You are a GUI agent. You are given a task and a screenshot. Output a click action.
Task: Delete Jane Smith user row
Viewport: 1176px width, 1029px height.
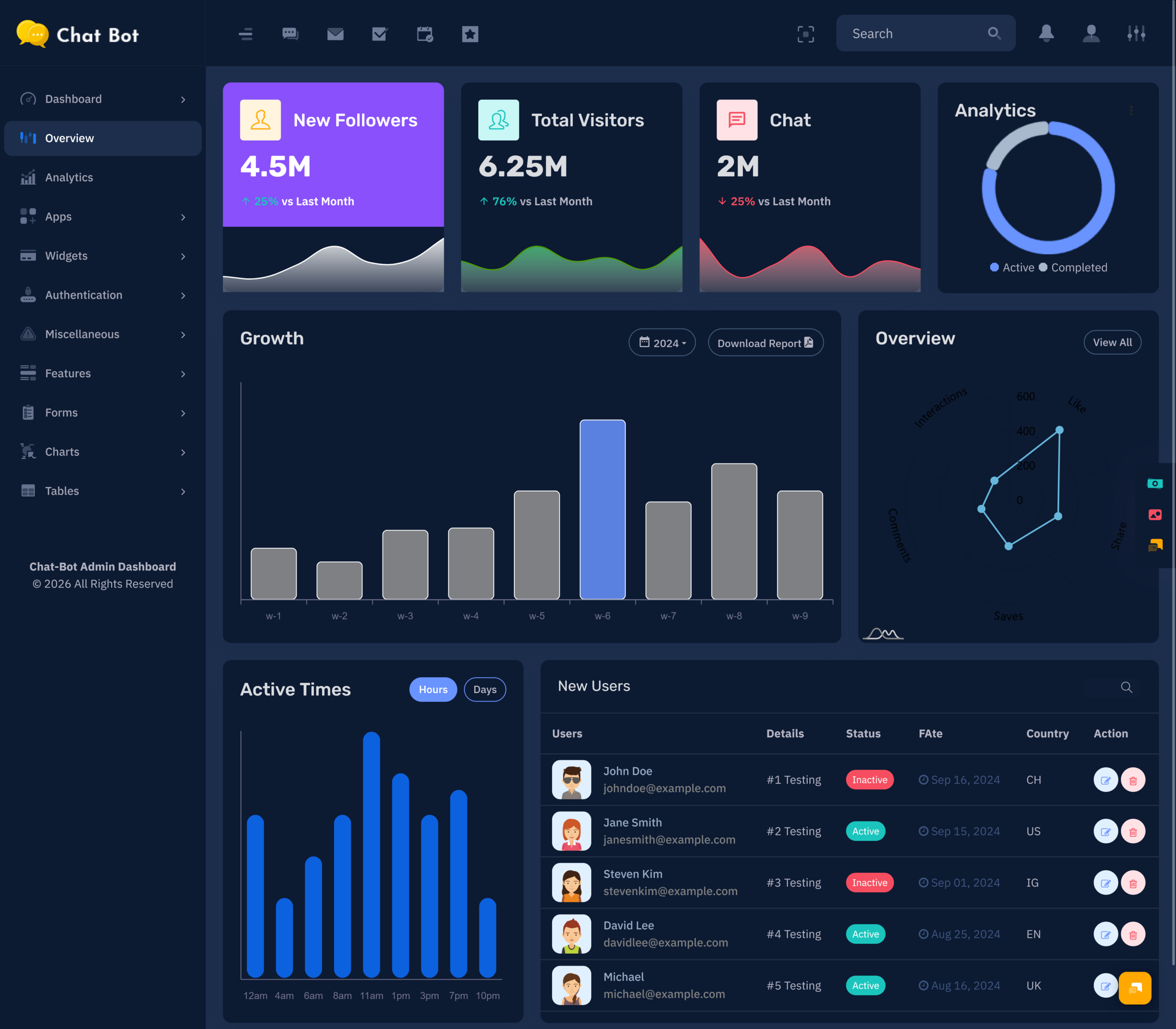[1133, 831]
